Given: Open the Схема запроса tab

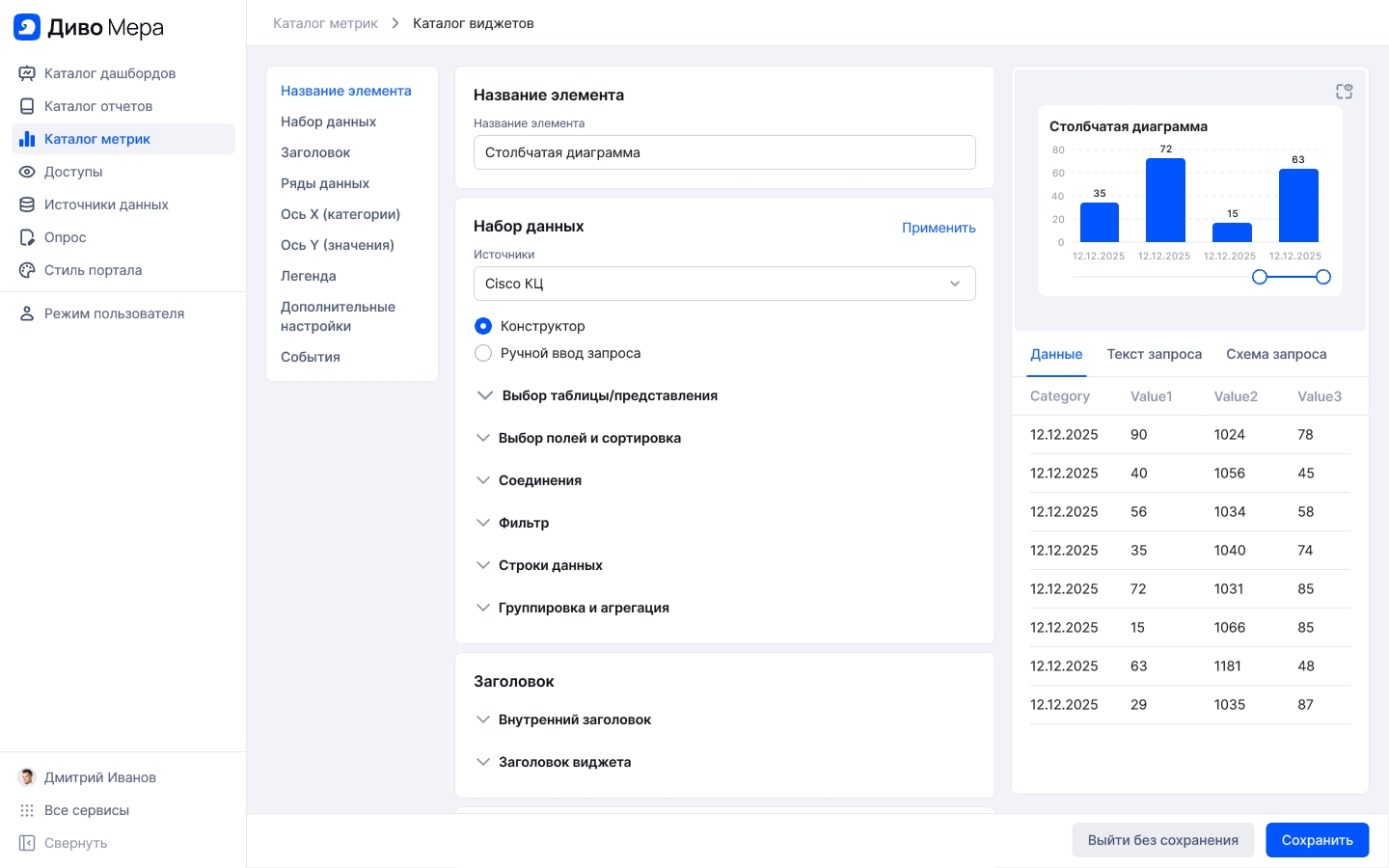Looking at the screenshot, I should click(x=1275, y=354).
